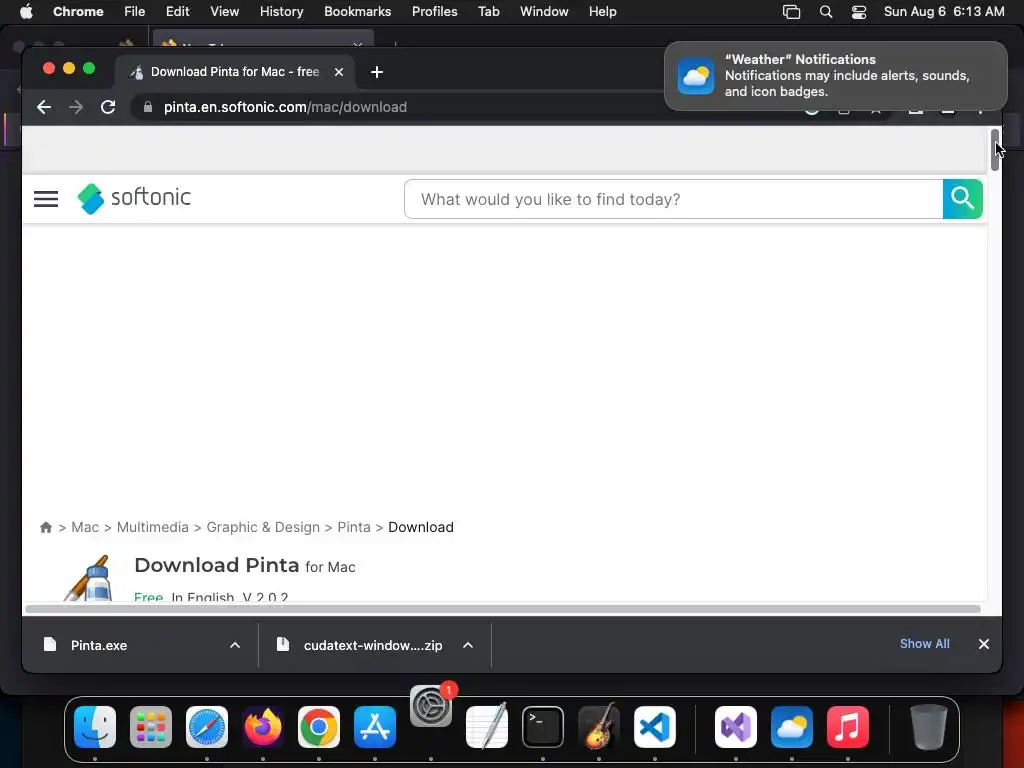Open the File menu
The image size is (1024, 768).
click(x=135, y=12)
